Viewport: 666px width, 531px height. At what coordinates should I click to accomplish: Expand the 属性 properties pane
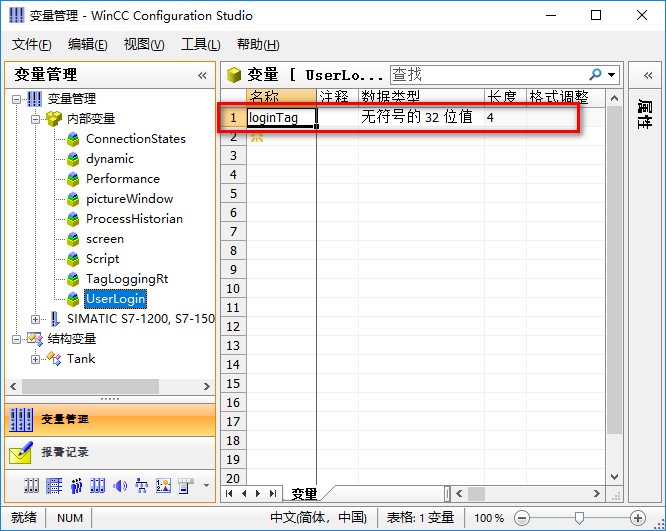648,75
